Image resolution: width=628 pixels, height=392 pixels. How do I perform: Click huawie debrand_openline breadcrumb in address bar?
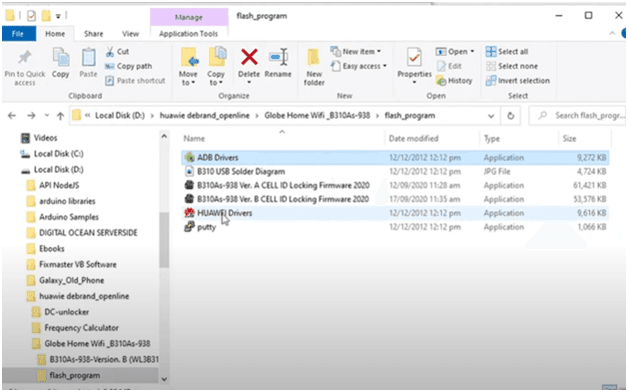(x=204, y=116)
